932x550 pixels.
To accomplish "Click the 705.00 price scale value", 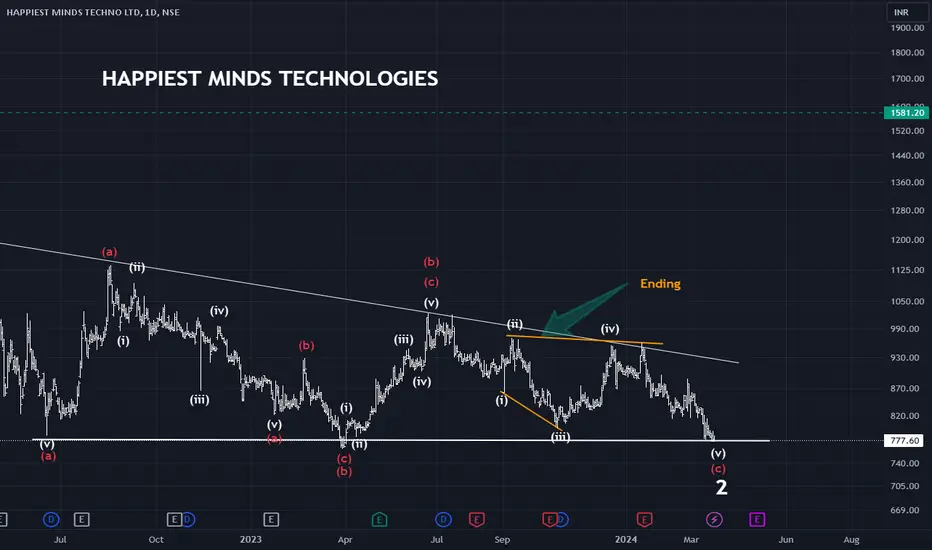I will point(905,486).
